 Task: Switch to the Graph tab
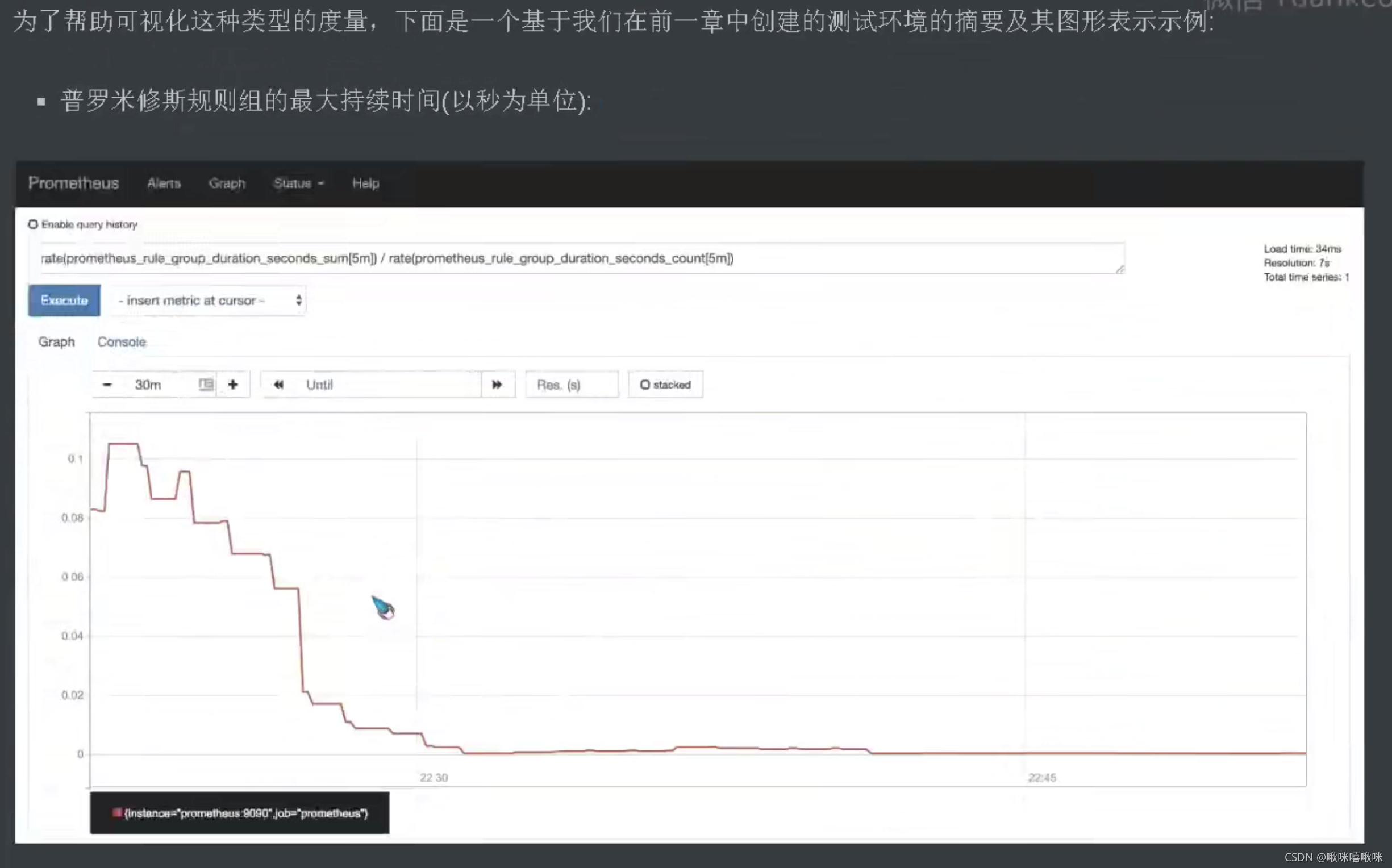(x=56, y=341)
